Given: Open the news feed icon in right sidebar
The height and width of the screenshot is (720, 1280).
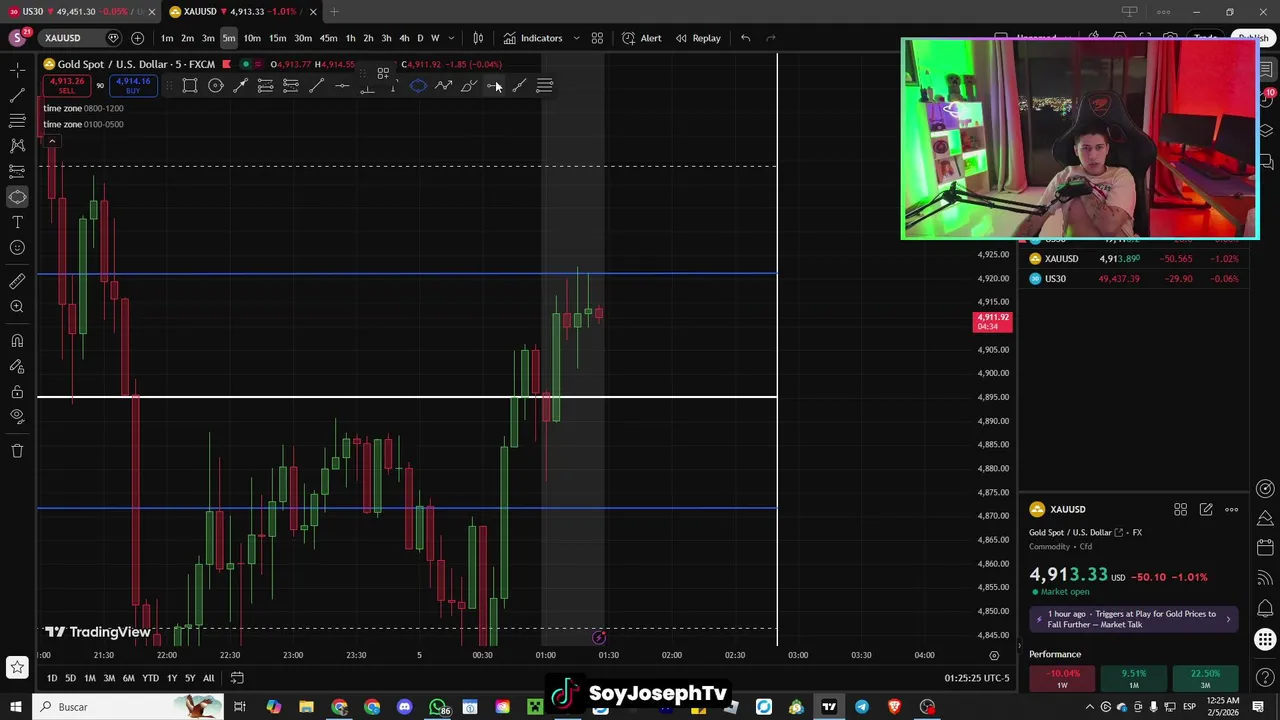Looking at the screenshot, I should tap(1266, 577).
